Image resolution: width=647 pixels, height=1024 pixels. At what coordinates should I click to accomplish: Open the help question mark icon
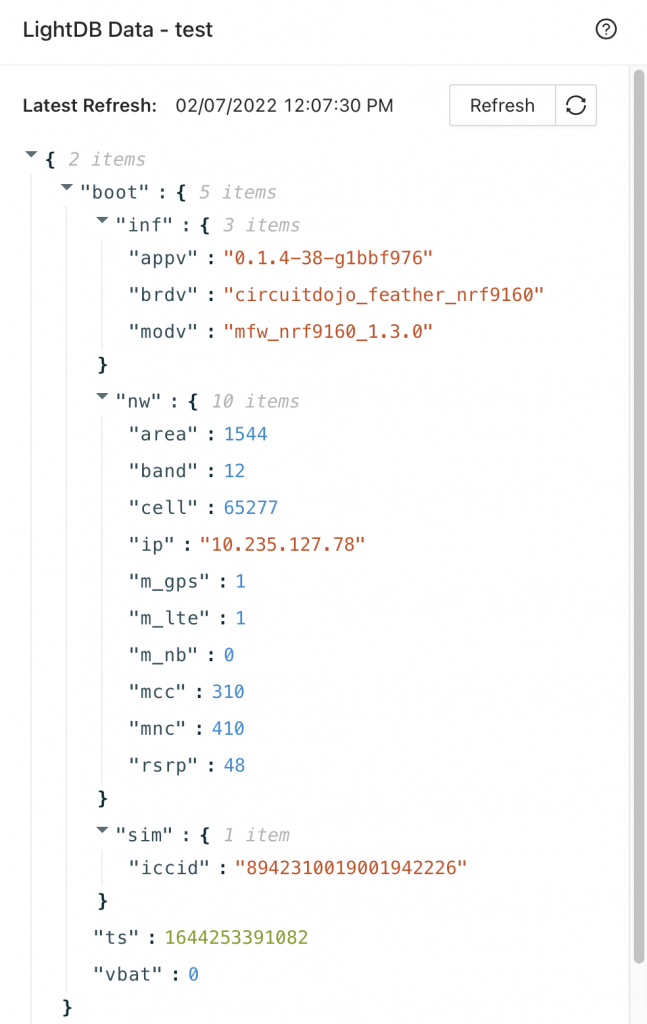[606, 29]
